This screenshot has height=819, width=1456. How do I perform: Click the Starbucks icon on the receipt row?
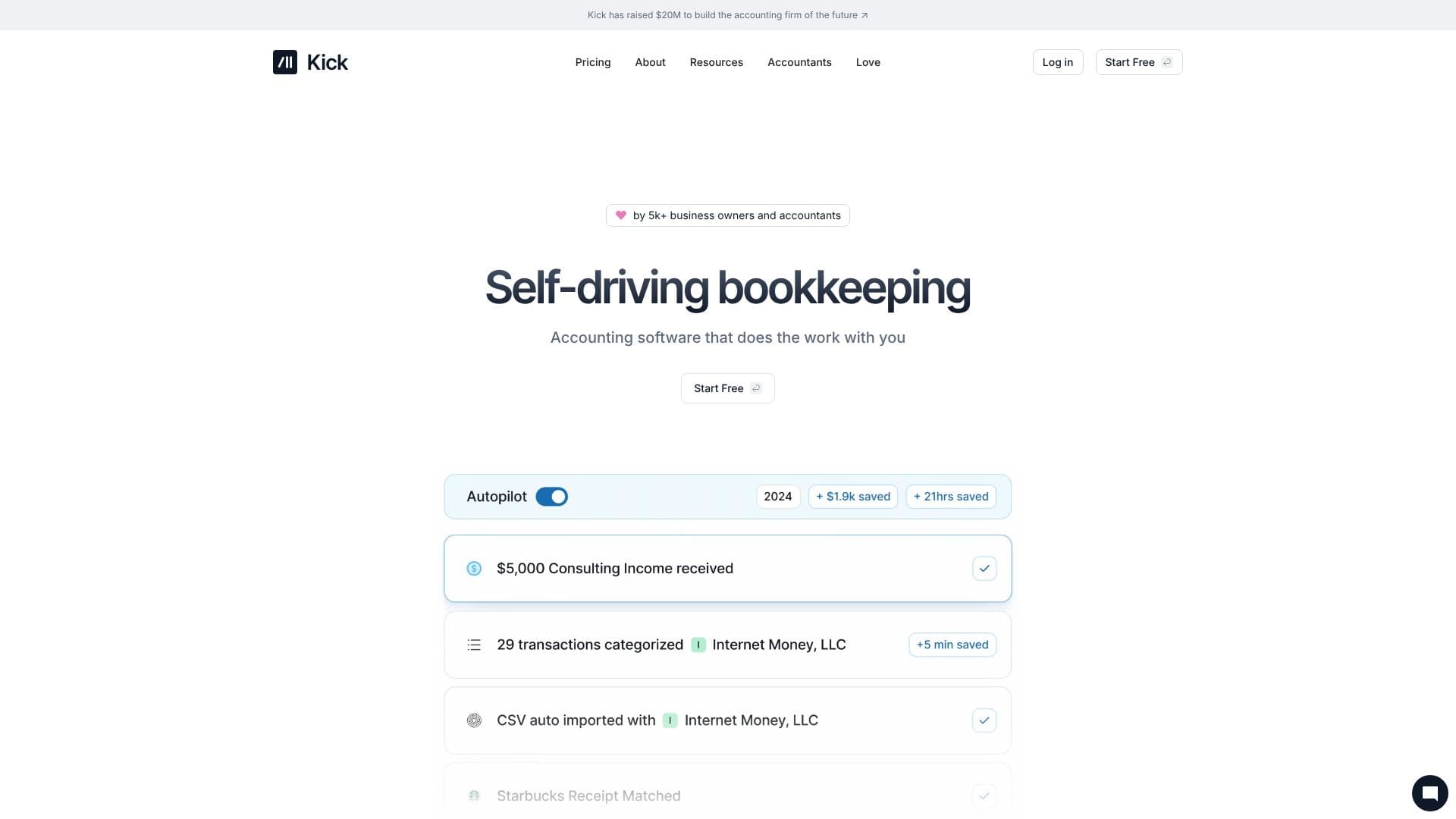click(x=474, y=795)
